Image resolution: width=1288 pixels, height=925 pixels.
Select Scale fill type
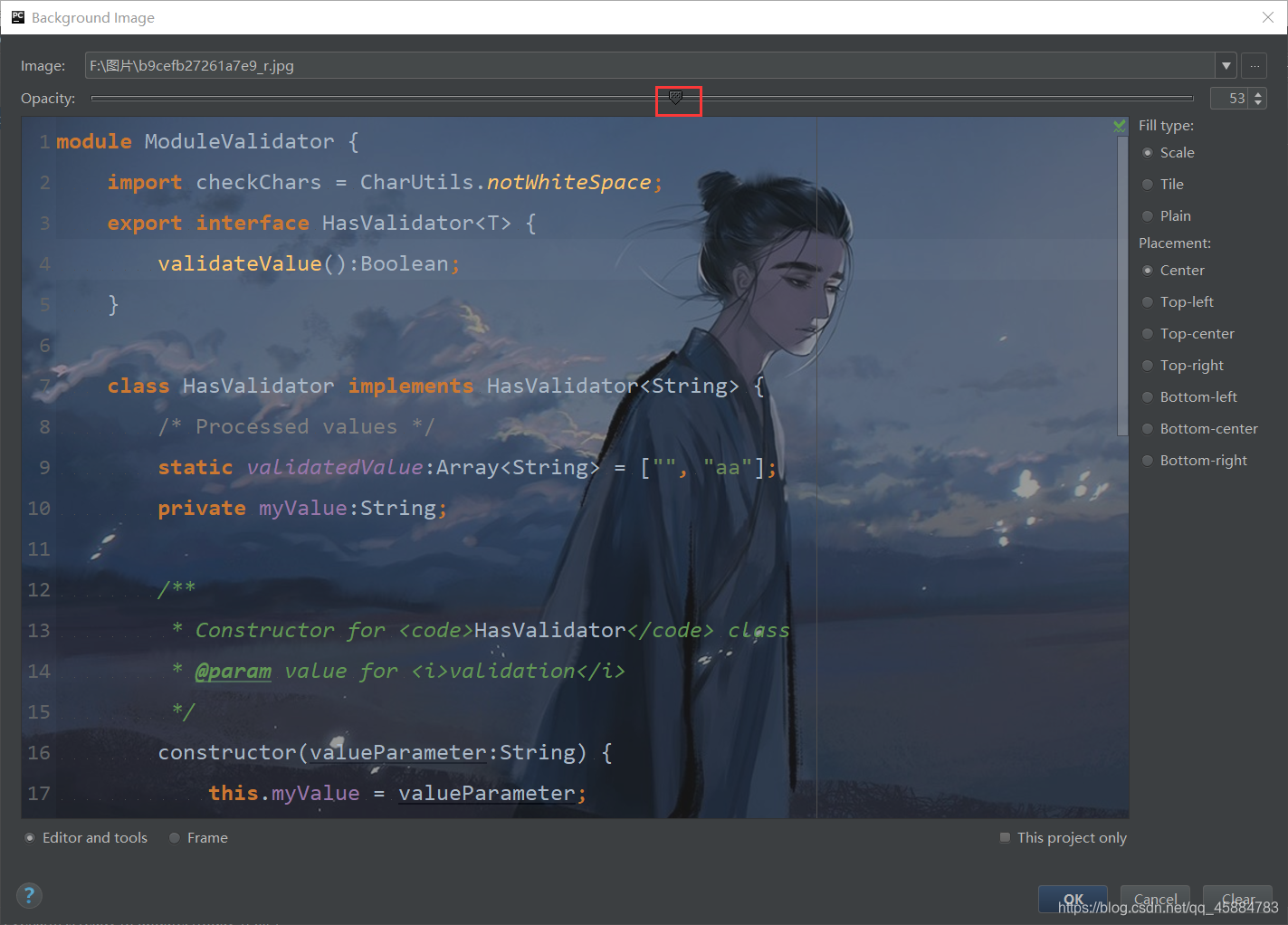[1168, 153]
